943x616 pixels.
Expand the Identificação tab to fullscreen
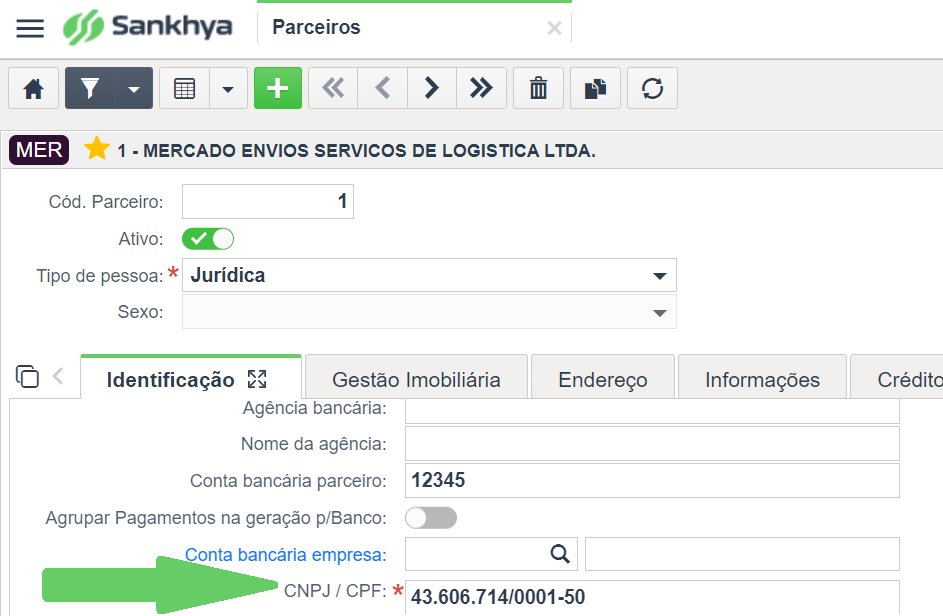tap(257, 379)
